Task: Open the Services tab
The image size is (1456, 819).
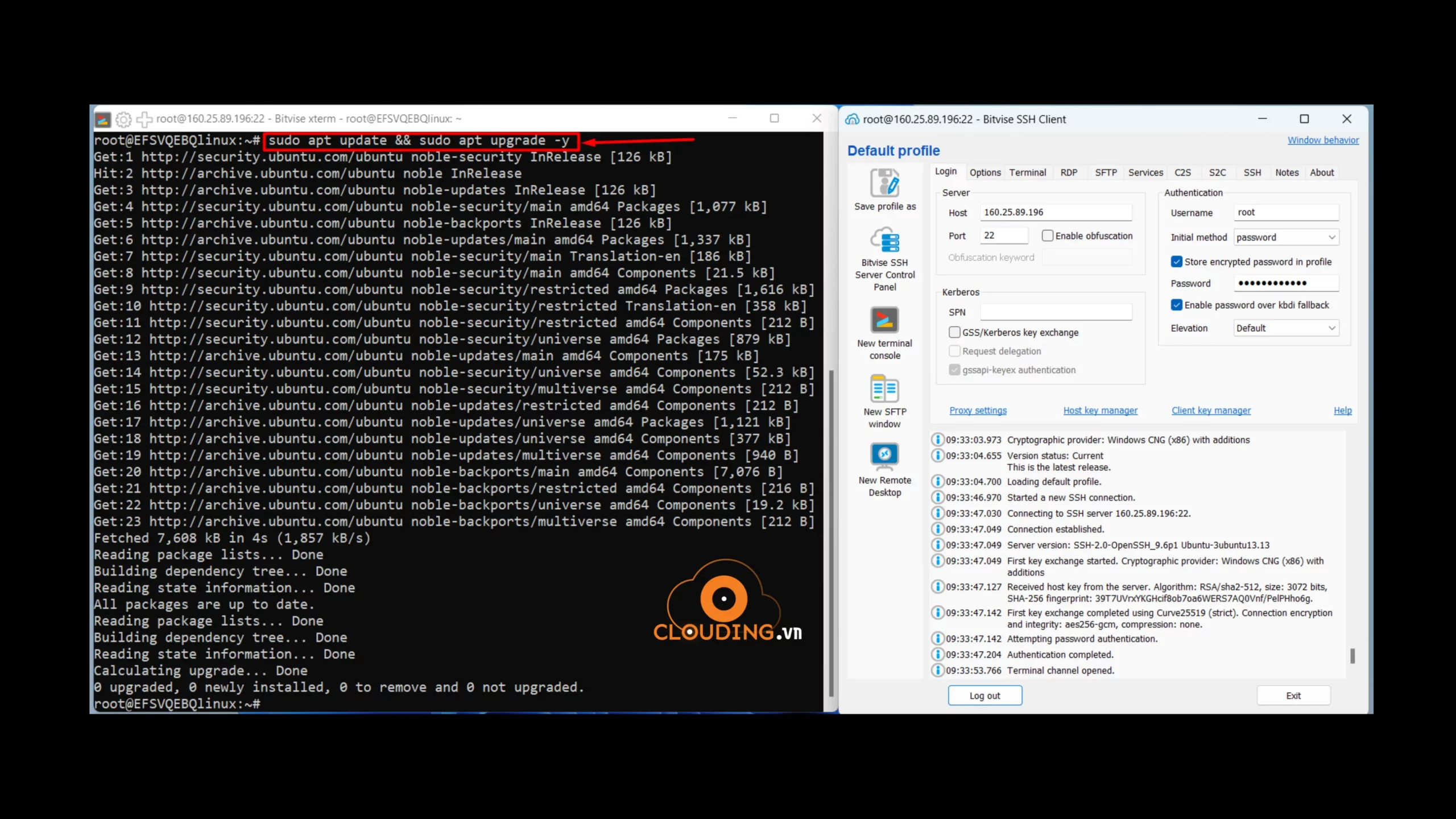Action: [x=1145, y=172]
